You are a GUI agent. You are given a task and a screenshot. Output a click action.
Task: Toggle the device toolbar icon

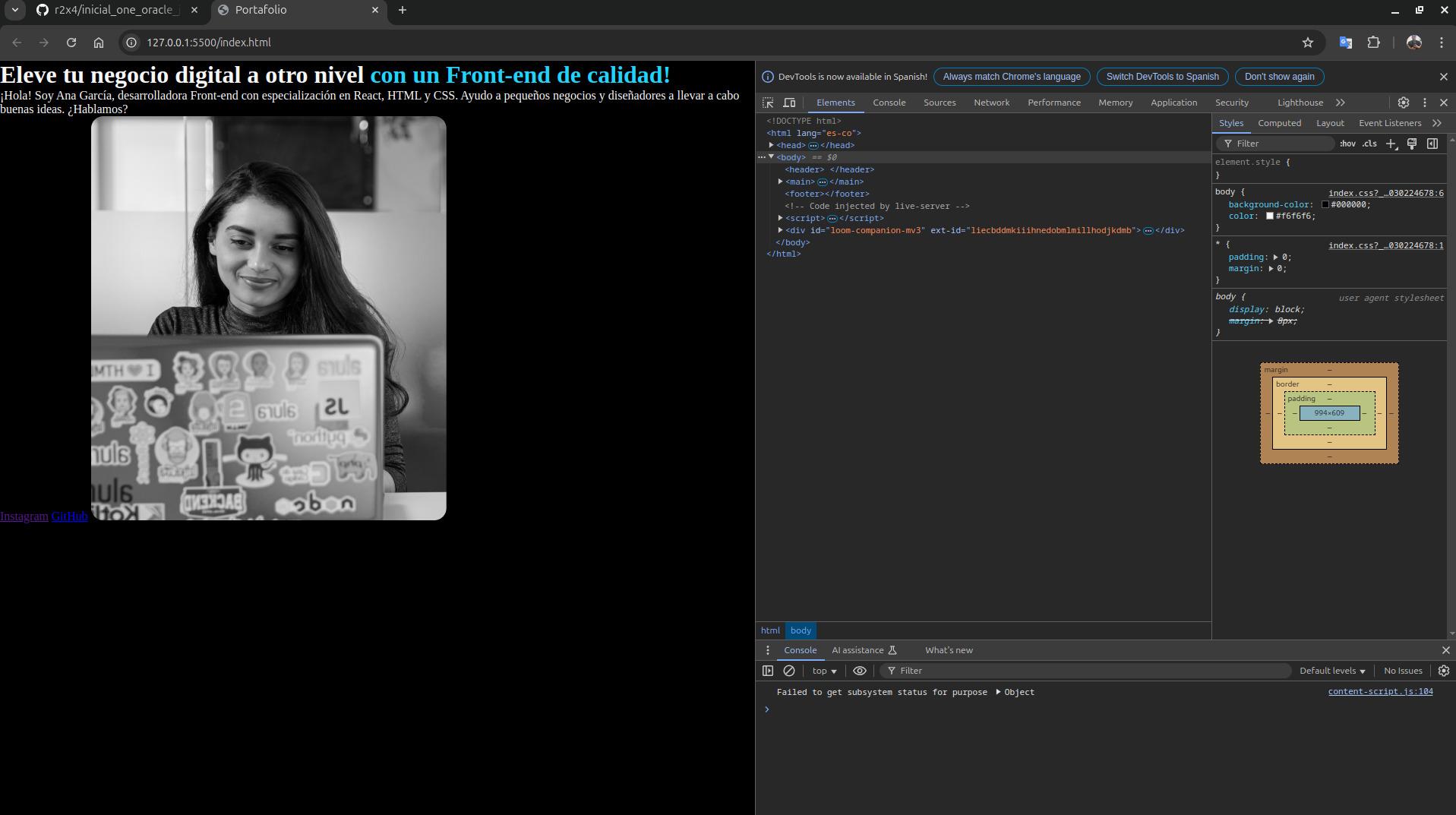(790, 103)
